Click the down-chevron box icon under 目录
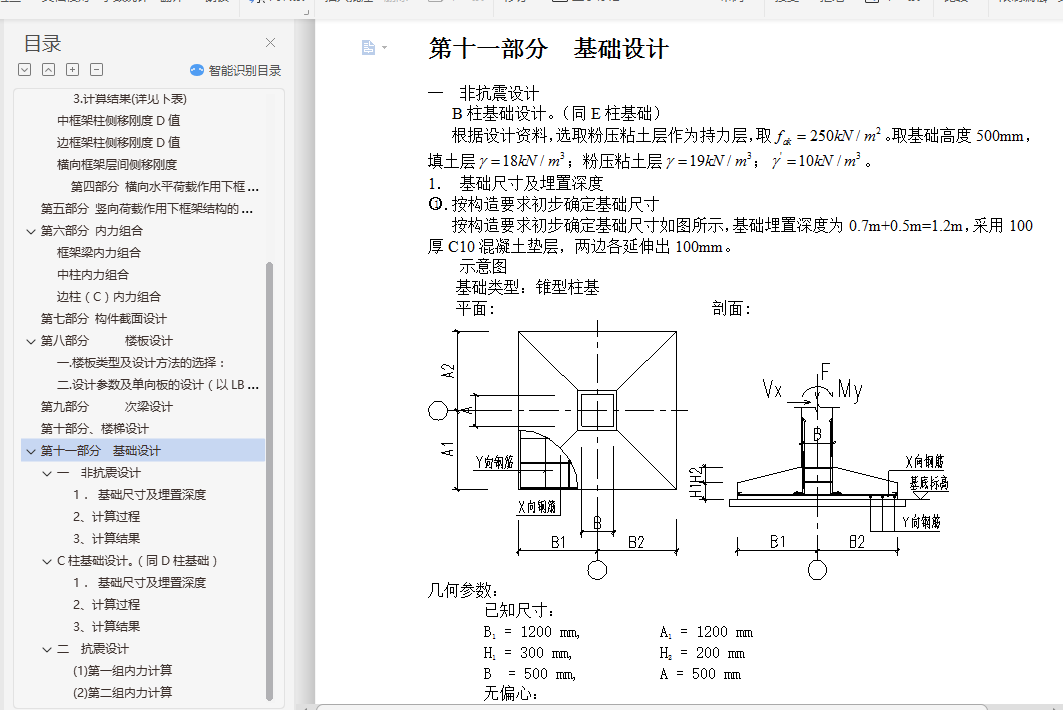This screenshot has height=710, width=1063. pyautogui.click(x=24, y=69)
